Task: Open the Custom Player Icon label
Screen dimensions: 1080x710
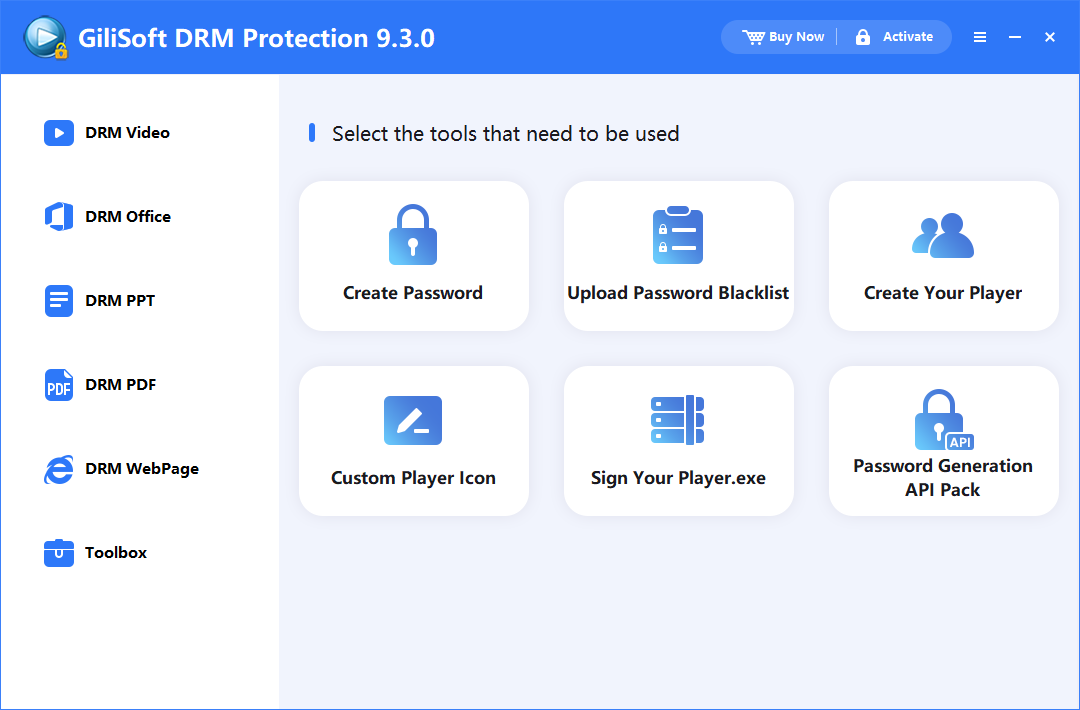Action: point(413,478)
